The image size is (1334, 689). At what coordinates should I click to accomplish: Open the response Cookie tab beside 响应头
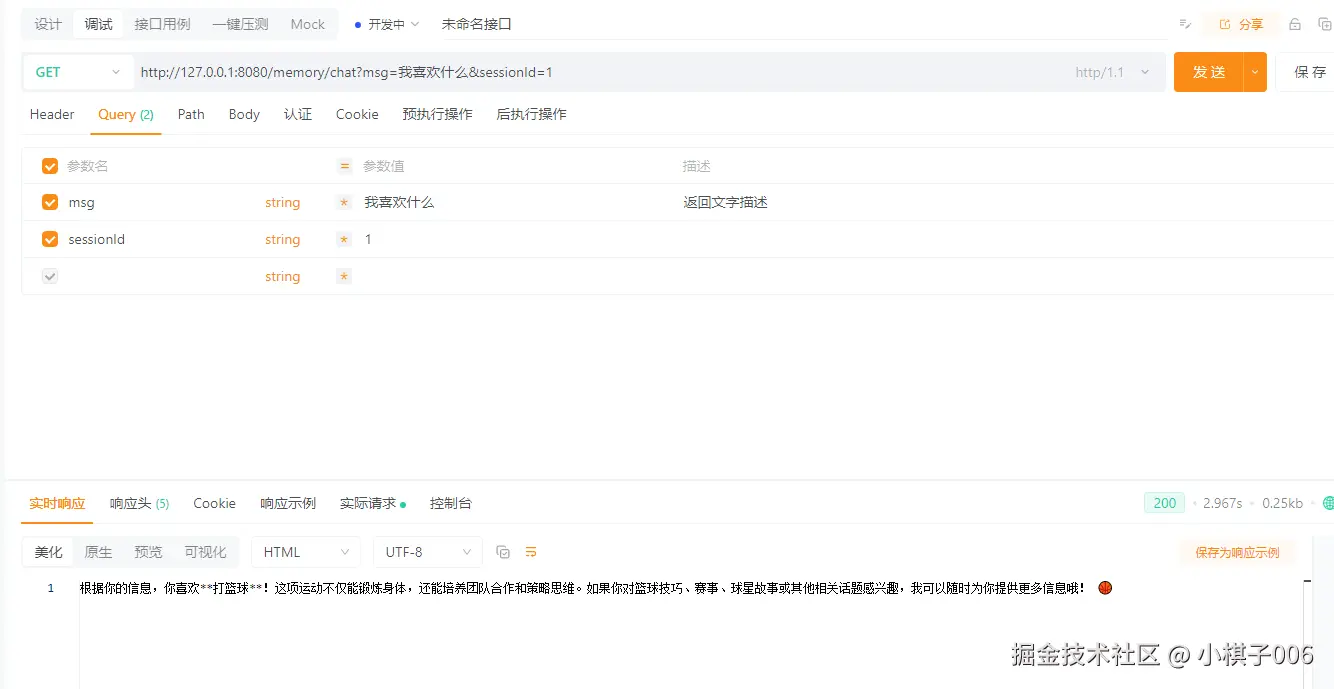coord(214,503)
